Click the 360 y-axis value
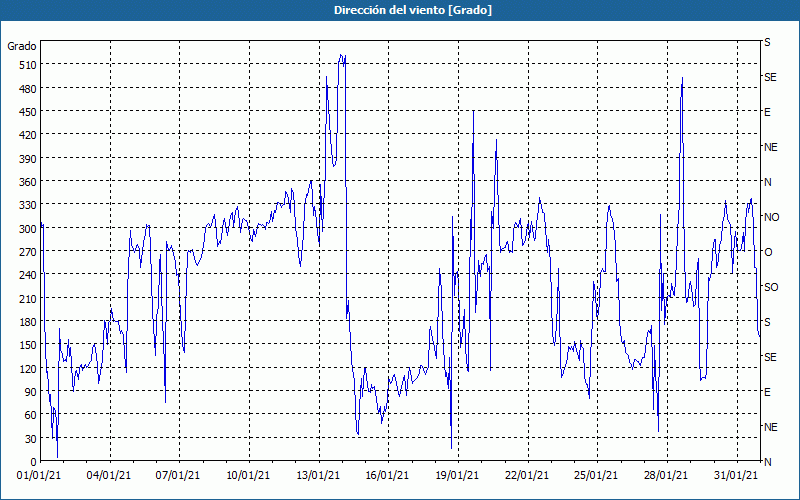 pos(27,182)
